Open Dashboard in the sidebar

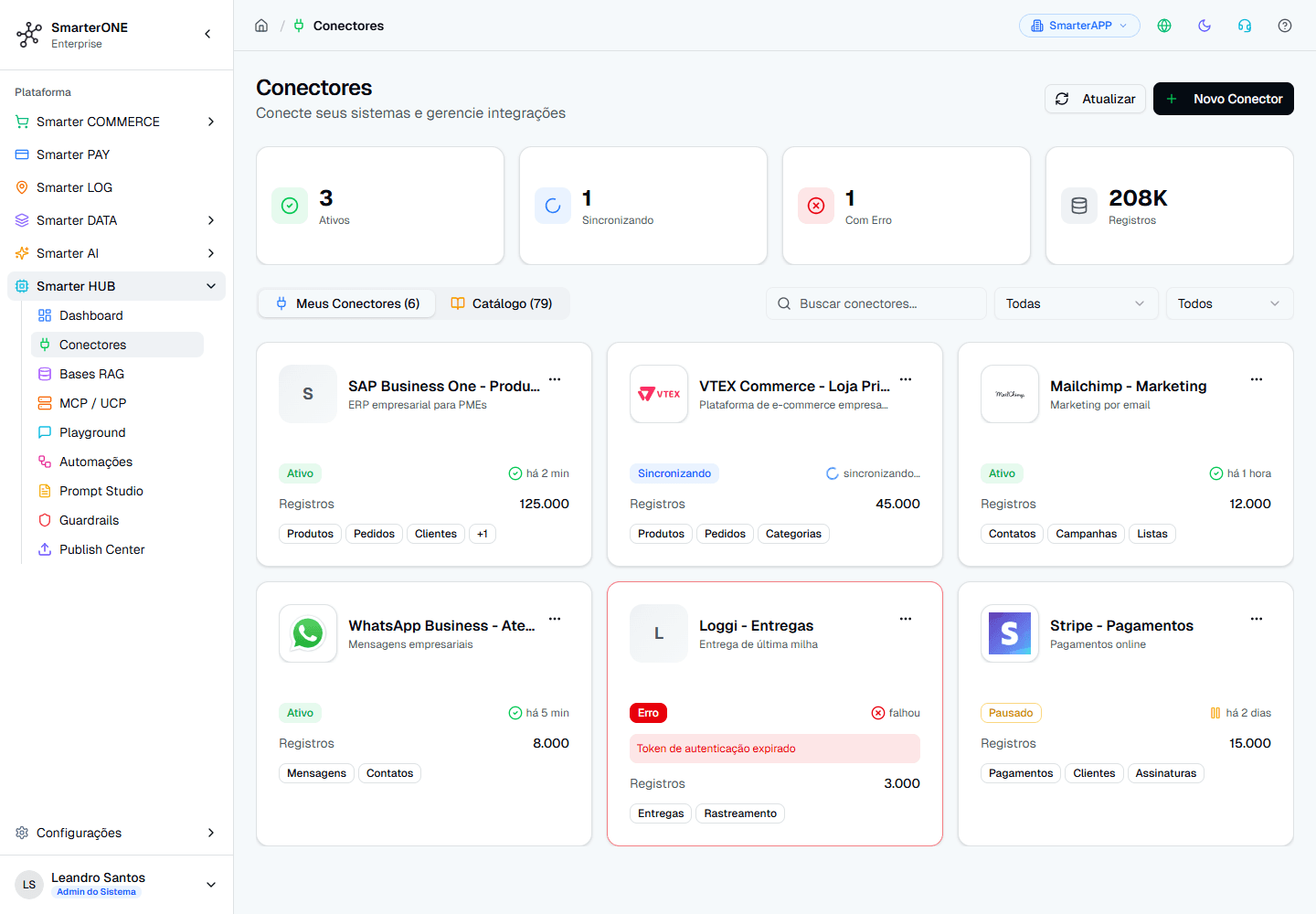(x=117, y=315)
